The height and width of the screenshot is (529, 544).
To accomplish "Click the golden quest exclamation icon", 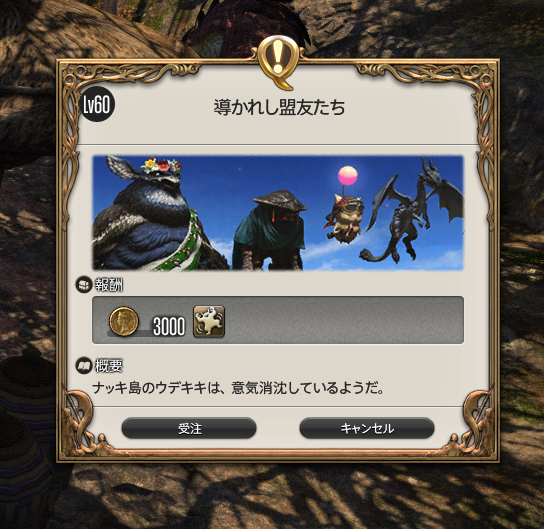I will (x=278, y=62).
